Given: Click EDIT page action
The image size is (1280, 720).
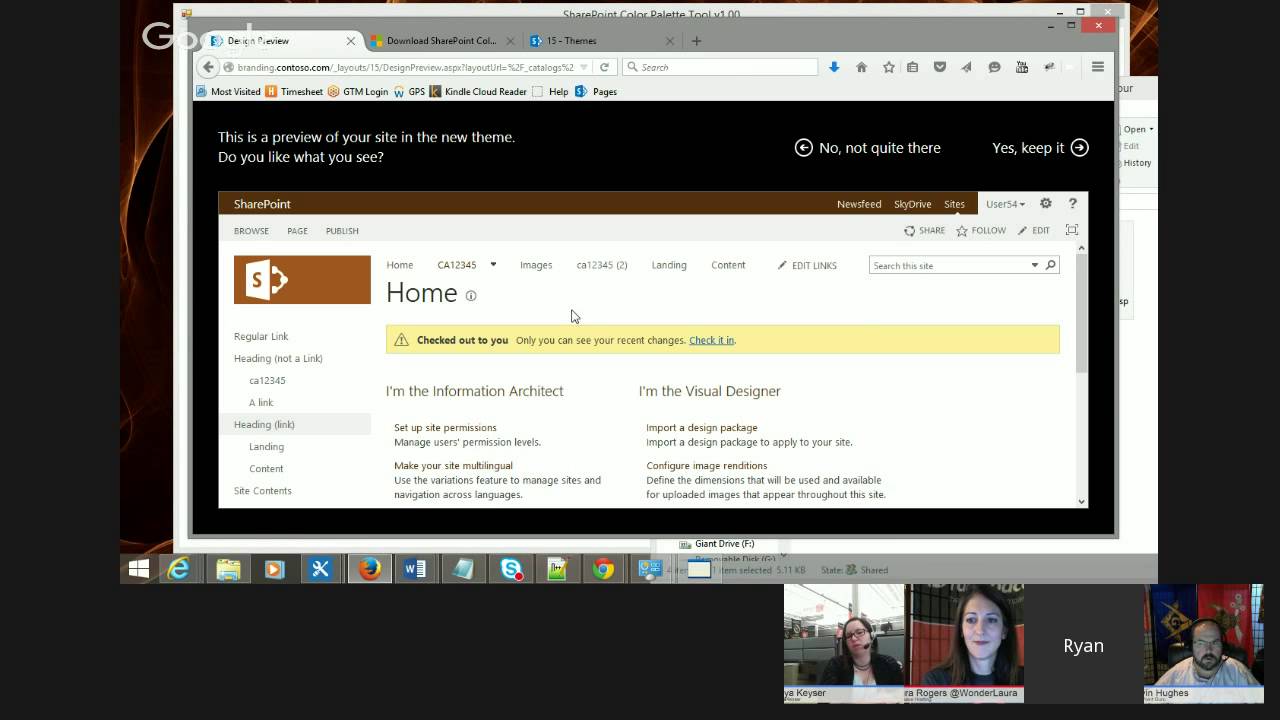Looking at the screenshot, I should [1034, 231].
